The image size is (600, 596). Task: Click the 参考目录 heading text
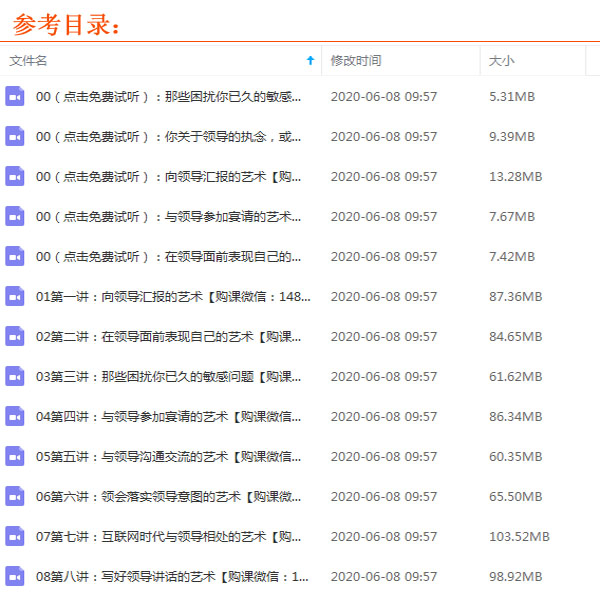[66, 23]
